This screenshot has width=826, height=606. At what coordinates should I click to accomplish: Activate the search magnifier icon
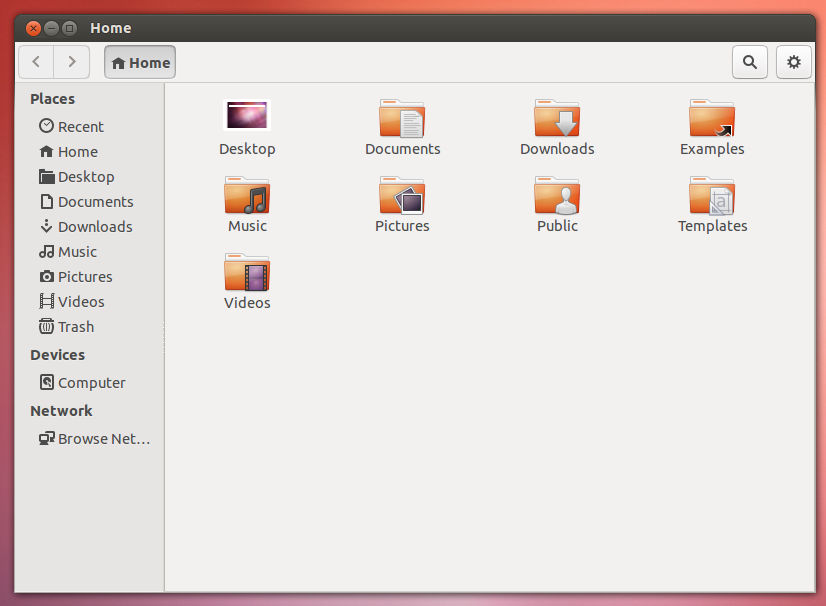[750, 61]
